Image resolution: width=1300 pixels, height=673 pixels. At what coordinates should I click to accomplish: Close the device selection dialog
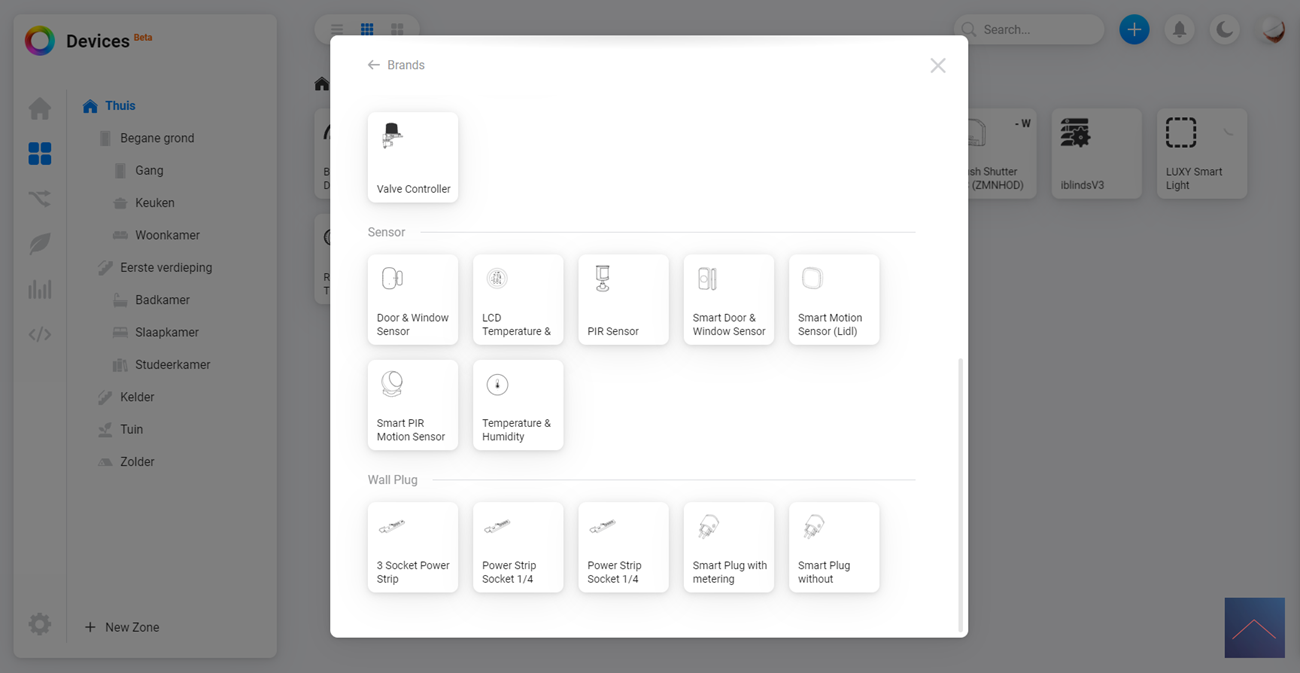pyautogui.click(x=937, y=66)
